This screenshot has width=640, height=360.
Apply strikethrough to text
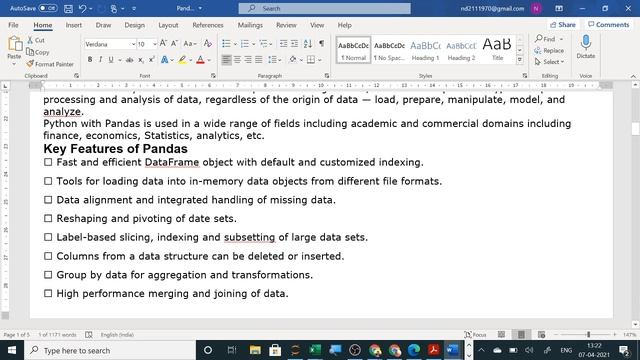[x=130, y=60]
